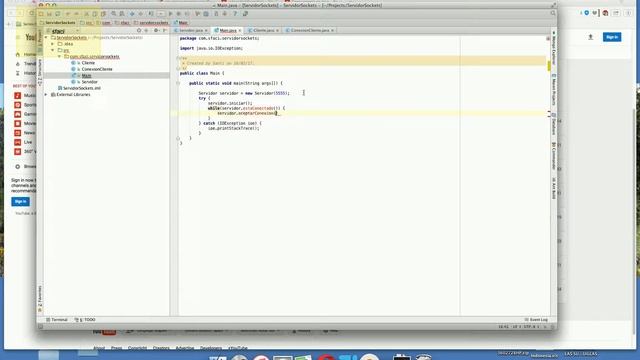Expand the .idea folder node
640x360 pixels.
click(53, 44)
